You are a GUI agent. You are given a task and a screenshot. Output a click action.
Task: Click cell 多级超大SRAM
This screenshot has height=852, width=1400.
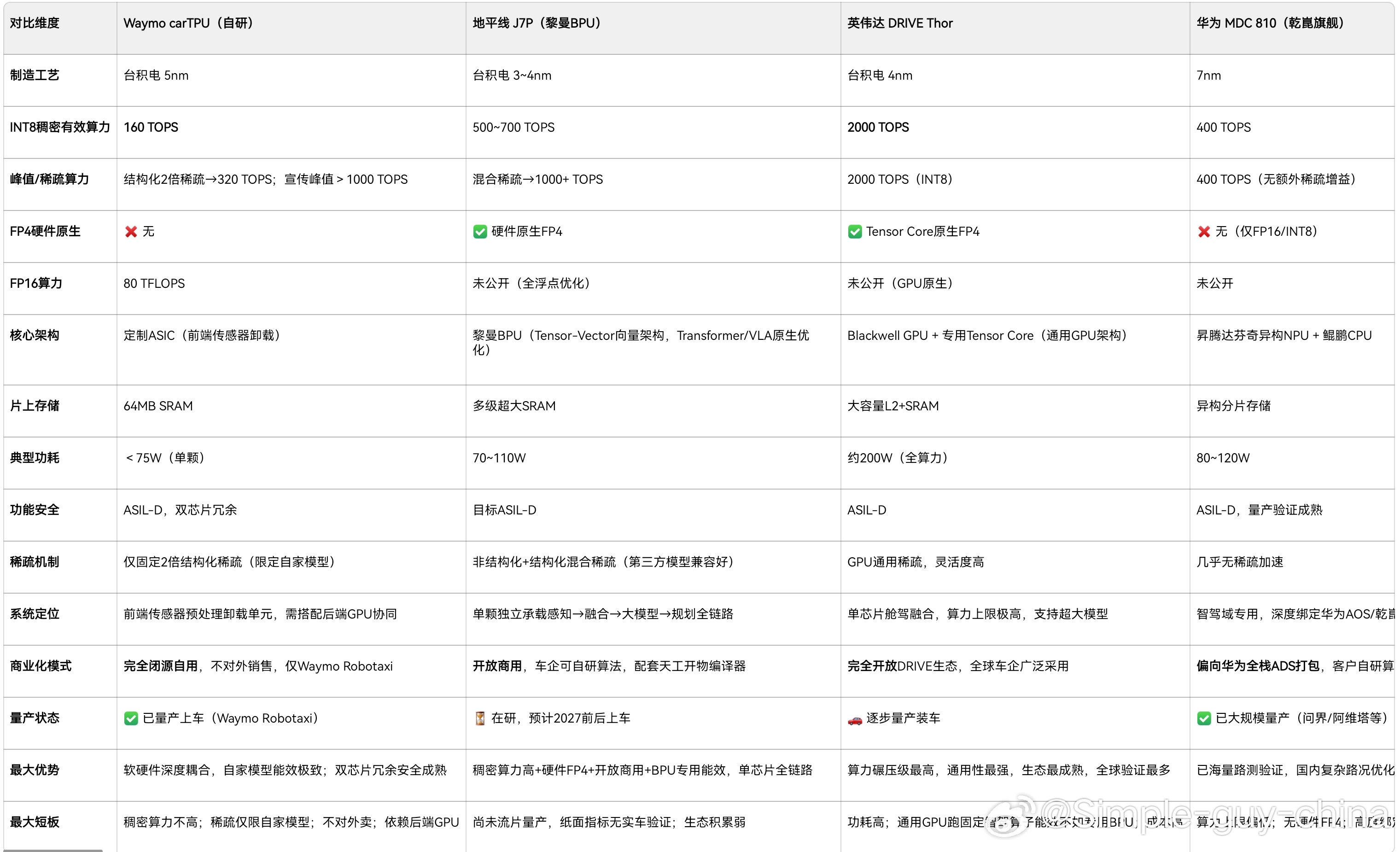pyautogui.click(x=514, y=406)
